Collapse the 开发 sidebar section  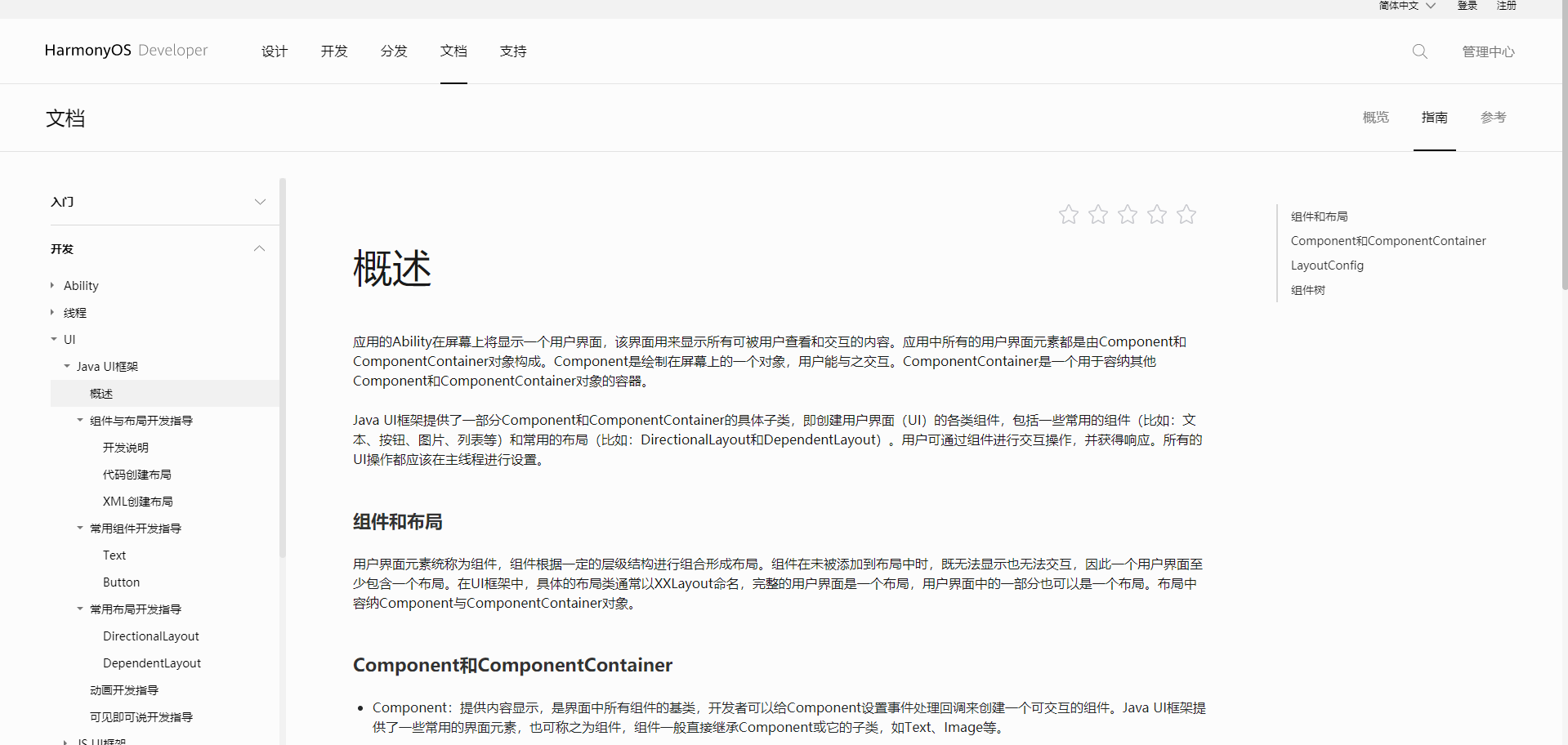[x=260, y=248]
